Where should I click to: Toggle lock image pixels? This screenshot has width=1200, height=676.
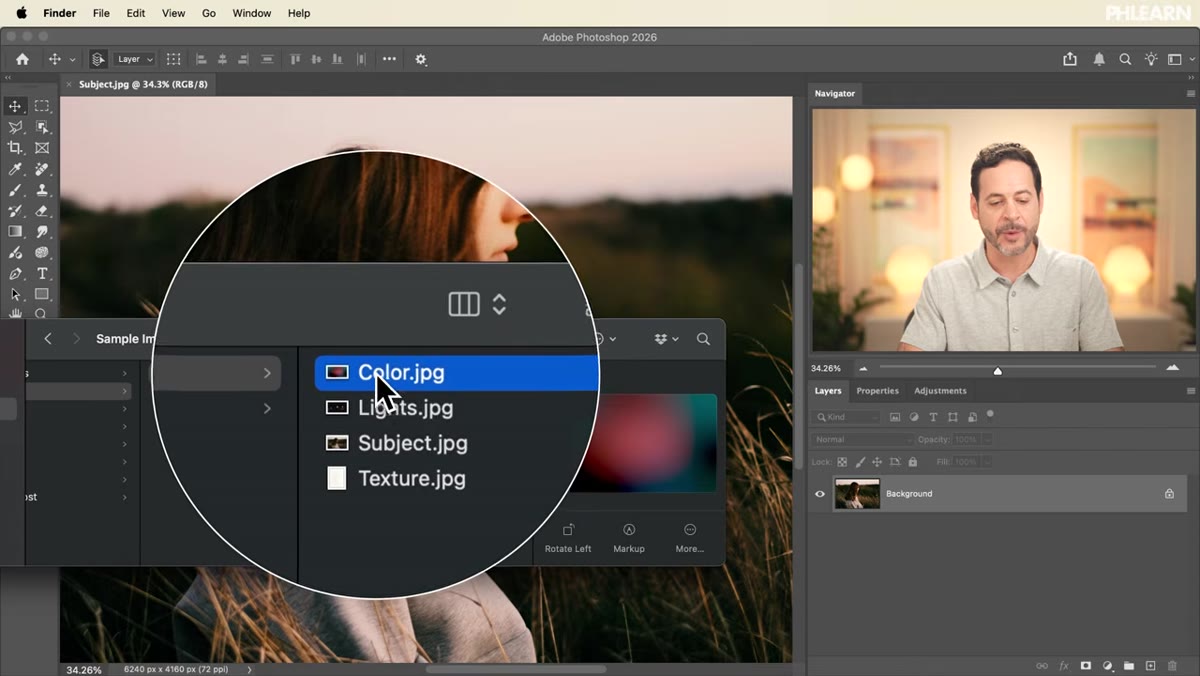pyautogui.click(x=860, y=462)
